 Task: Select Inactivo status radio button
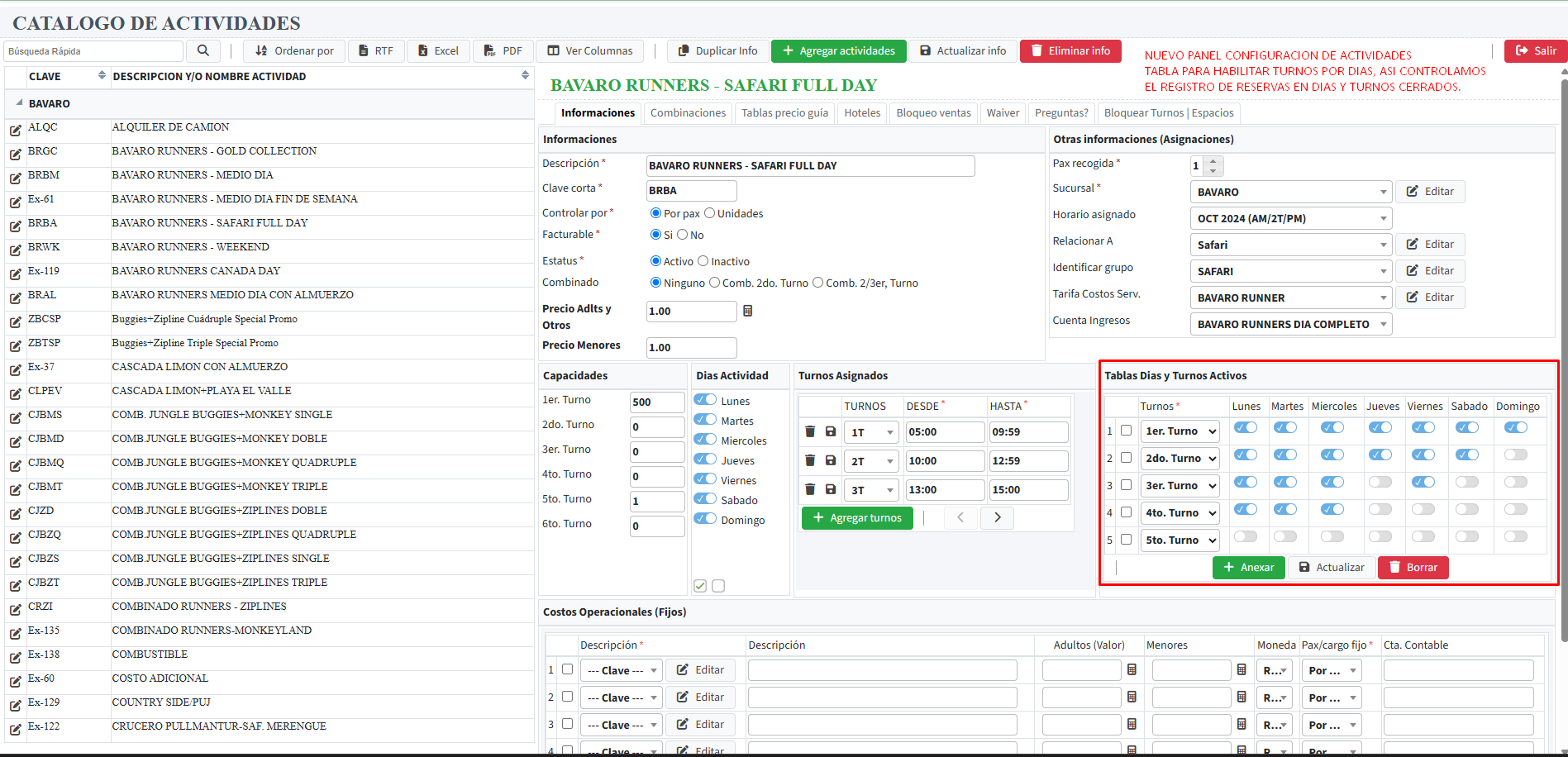[703, 261]
